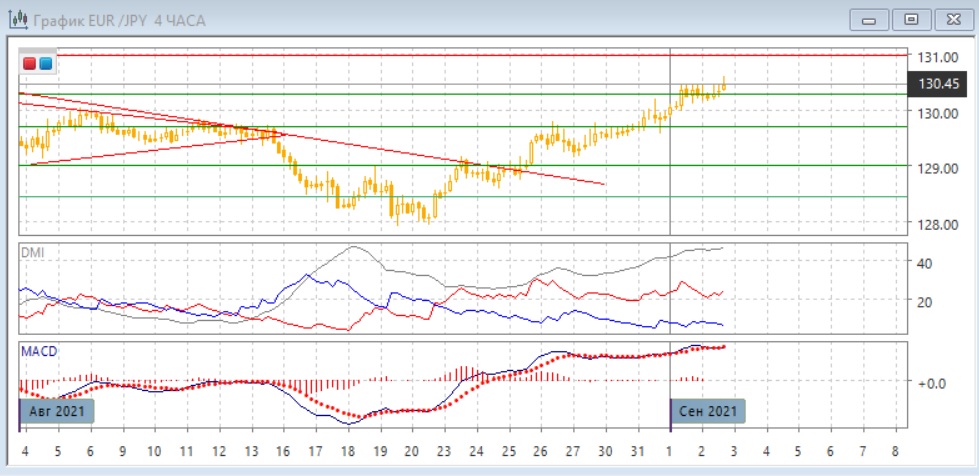Click the red square chart icon
The image size is (979, 476).
click(x=29, y=63)
